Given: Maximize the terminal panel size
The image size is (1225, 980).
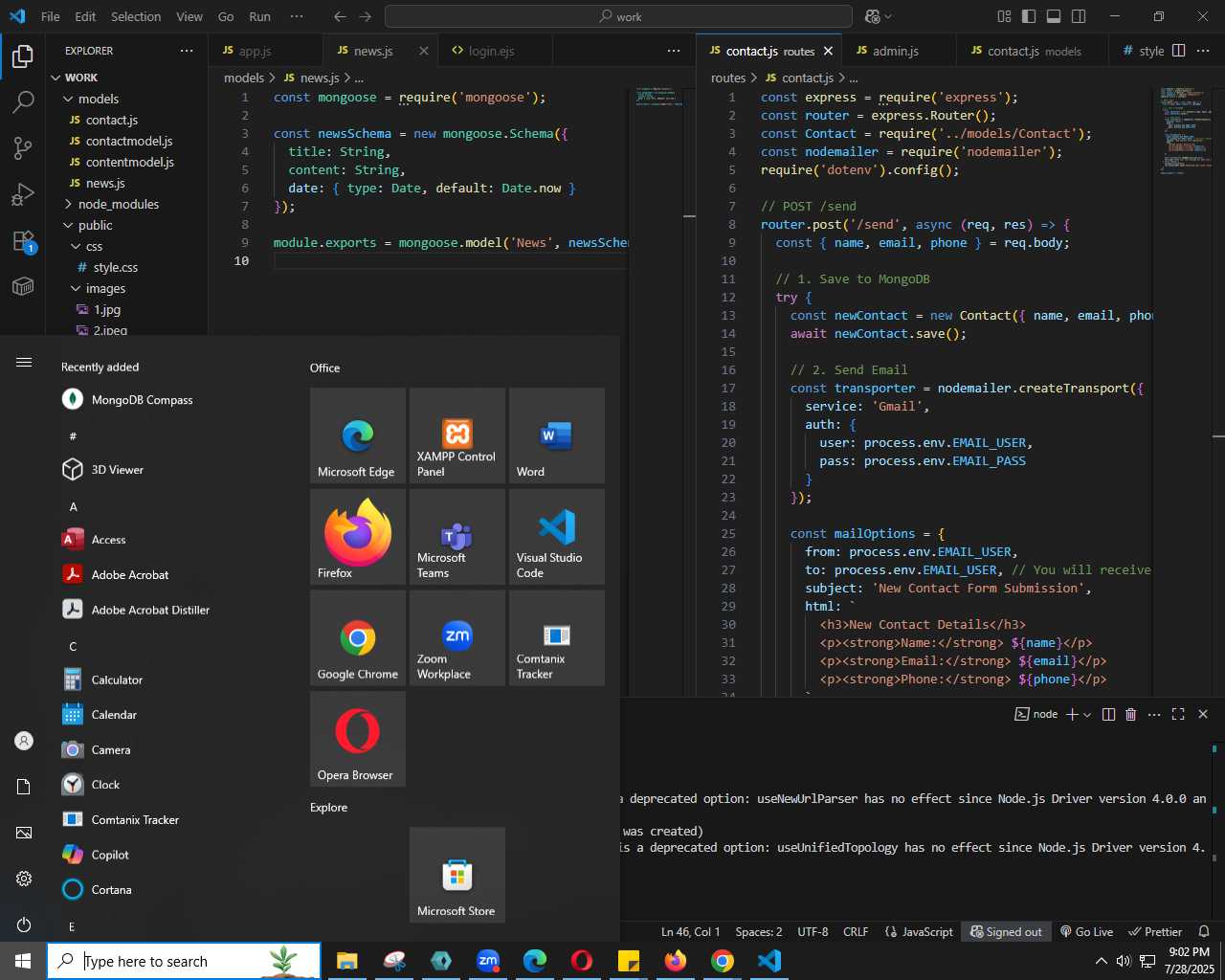Looking at the screenshot, I should [x=1178, y=714].
